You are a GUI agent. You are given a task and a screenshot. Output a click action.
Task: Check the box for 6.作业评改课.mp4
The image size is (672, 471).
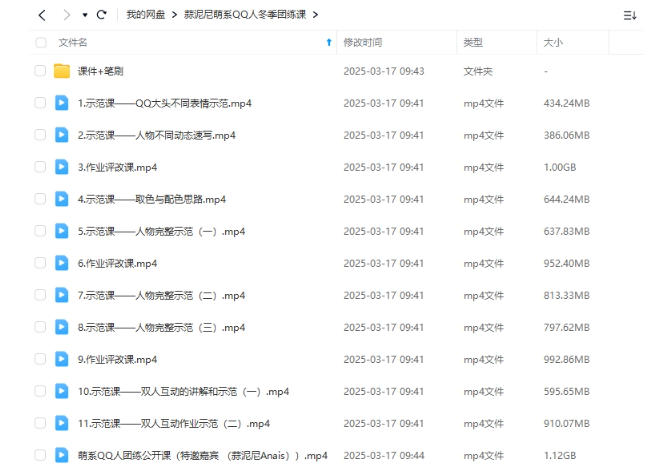coord(40,263)
